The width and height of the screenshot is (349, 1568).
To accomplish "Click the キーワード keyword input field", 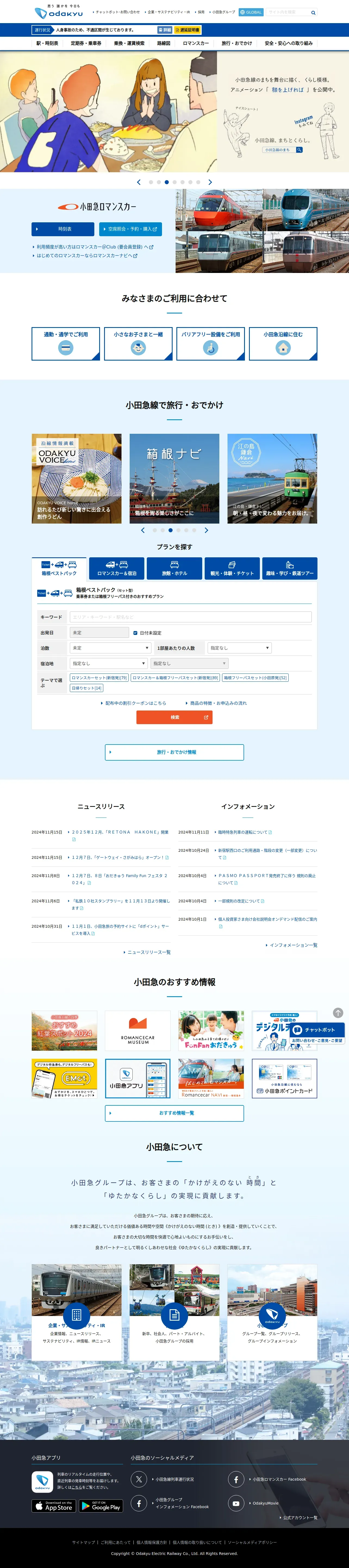I will point(191,617).
